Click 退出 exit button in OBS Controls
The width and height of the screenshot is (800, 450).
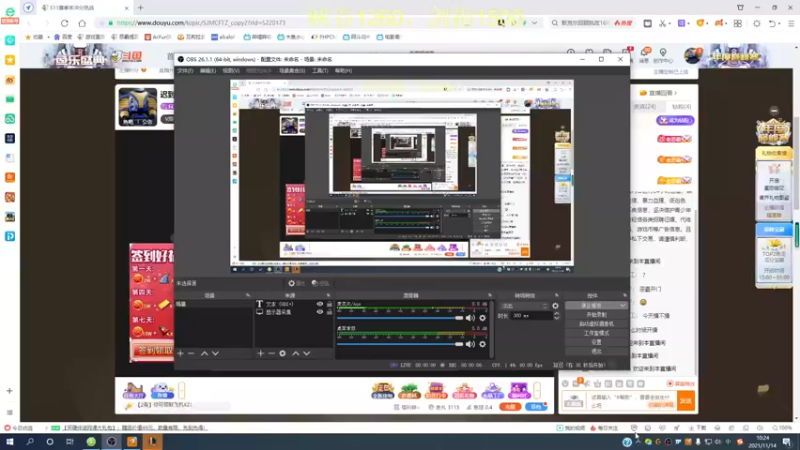pos(596,352)
